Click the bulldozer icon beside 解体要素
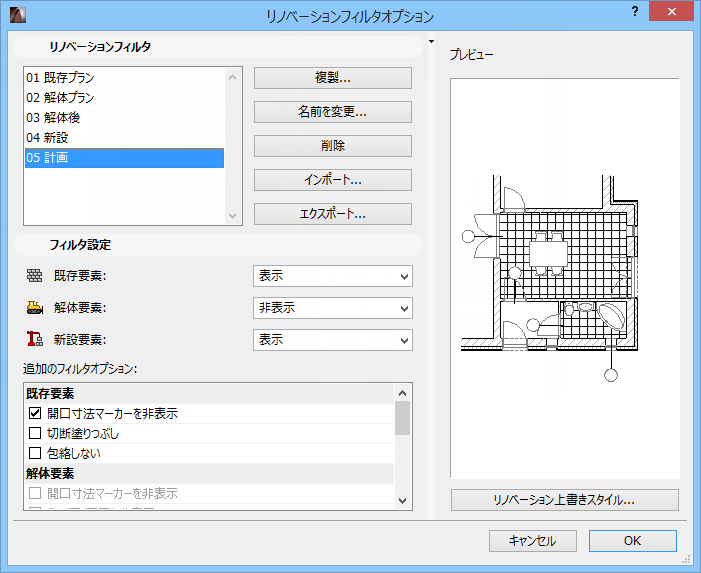Viewport: 701px width, 573px height. tap(35, 308)
